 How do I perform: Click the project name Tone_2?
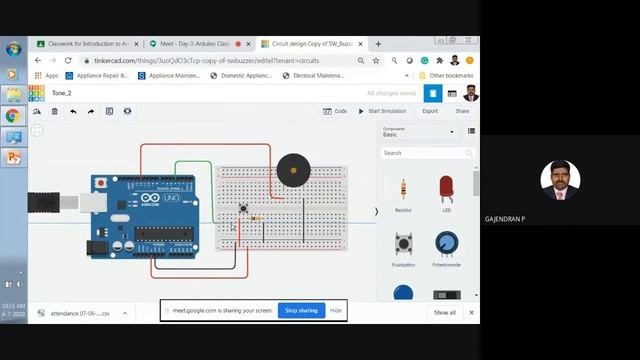(62, 93)
